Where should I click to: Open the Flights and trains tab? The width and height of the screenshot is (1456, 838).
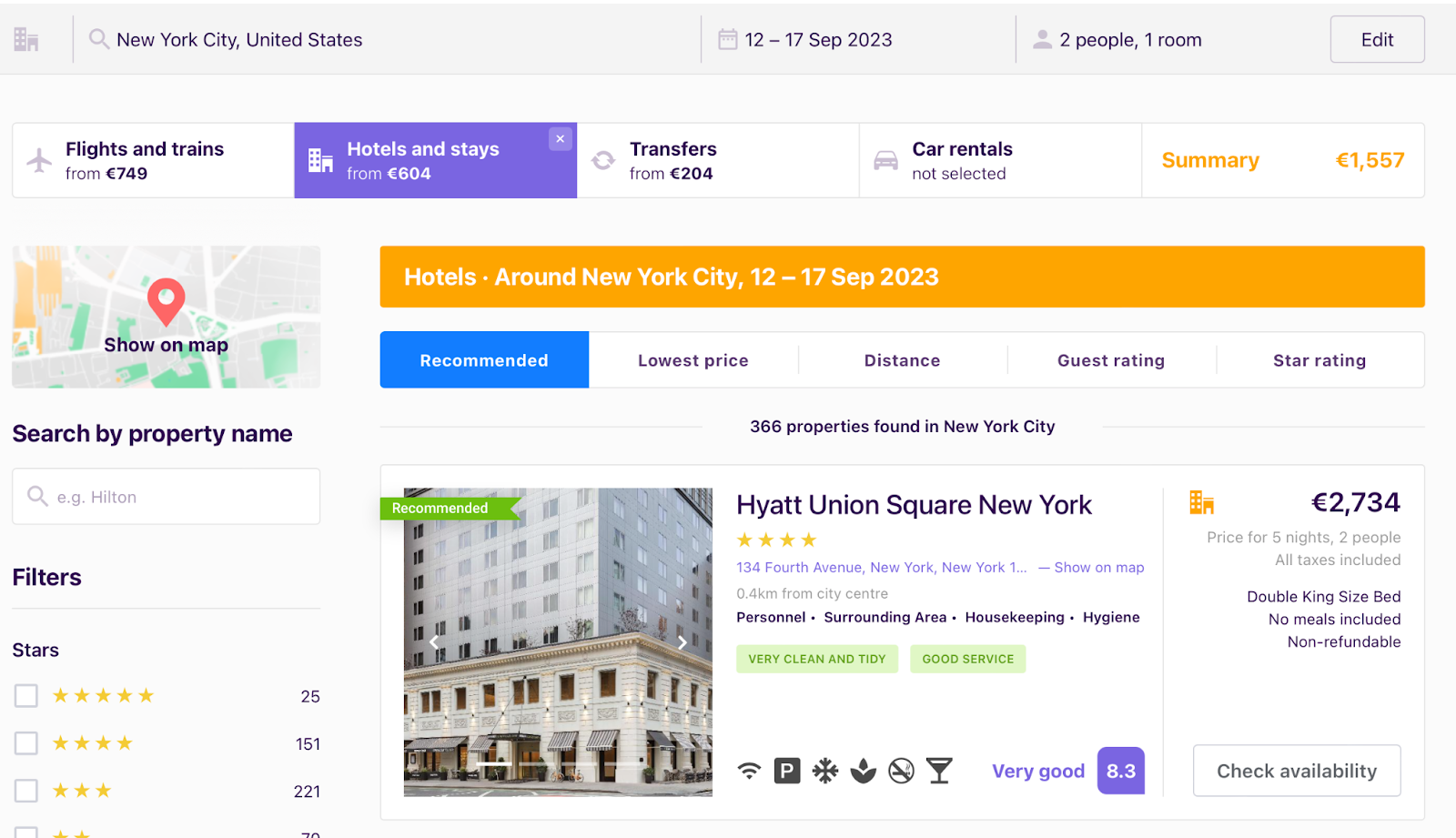153,160
